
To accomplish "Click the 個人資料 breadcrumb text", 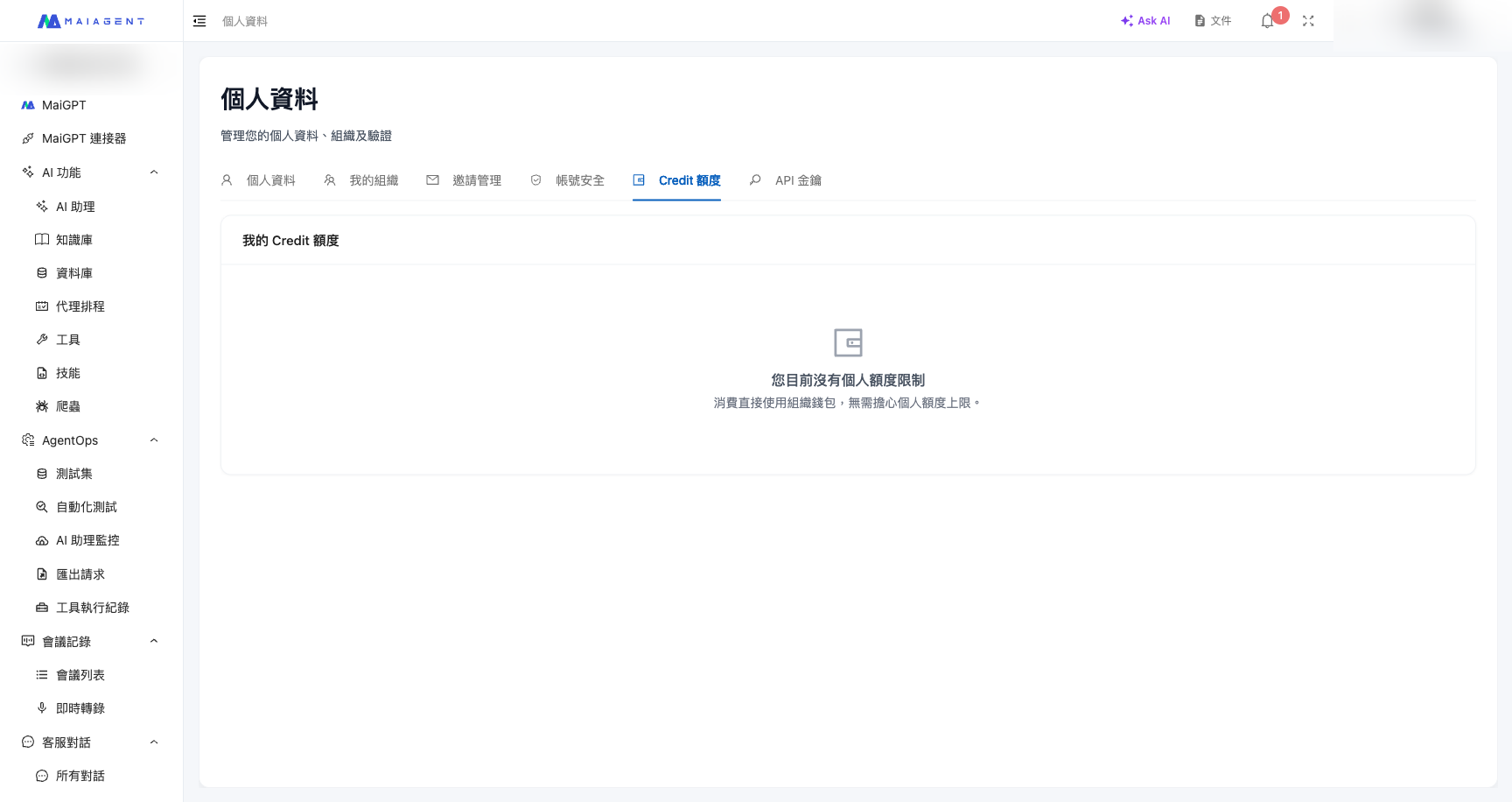I will coord(245,21).
